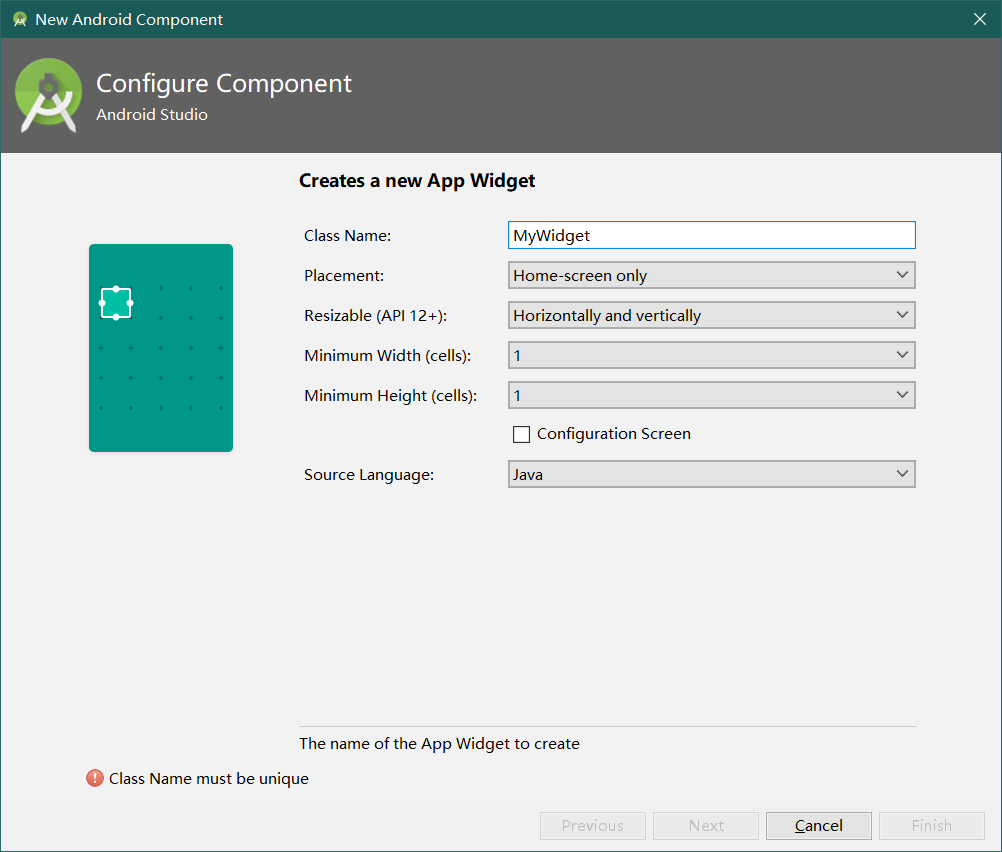Click the Finish button
The height and width of the screenshot is (852, 1002).
click(932, 826)
